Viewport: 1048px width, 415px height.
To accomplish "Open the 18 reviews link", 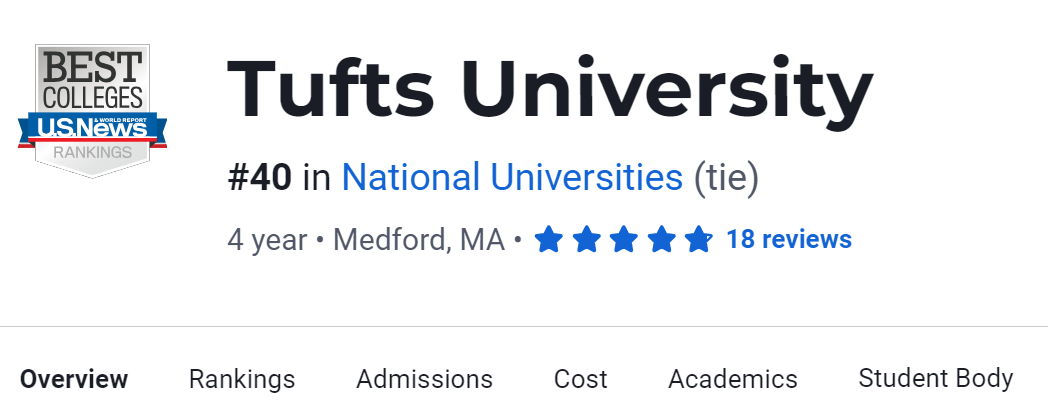I will click(789, 240).
